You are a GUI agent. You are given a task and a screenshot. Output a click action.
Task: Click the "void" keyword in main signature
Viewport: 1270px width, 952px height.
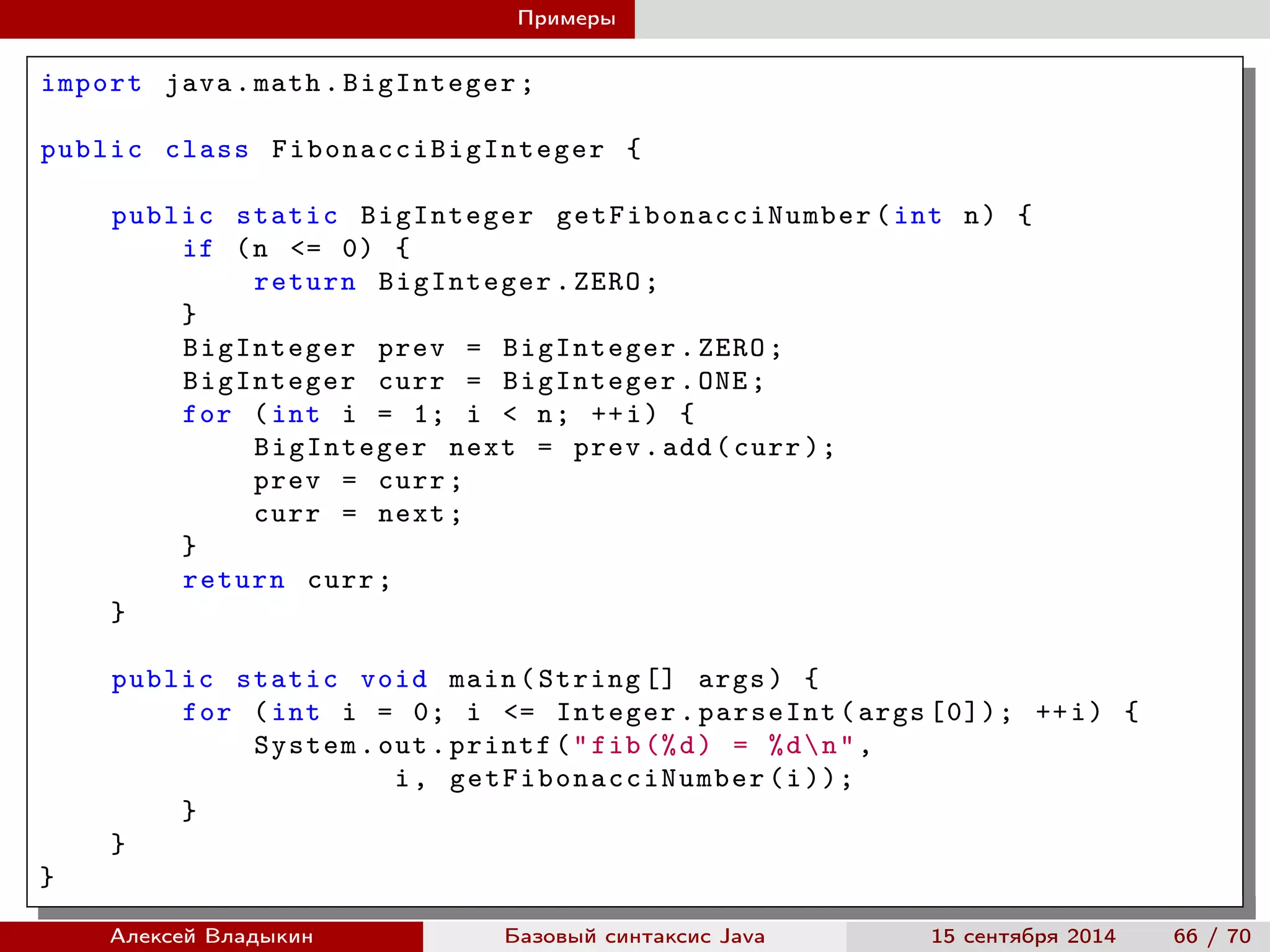(x=394, y=679)
